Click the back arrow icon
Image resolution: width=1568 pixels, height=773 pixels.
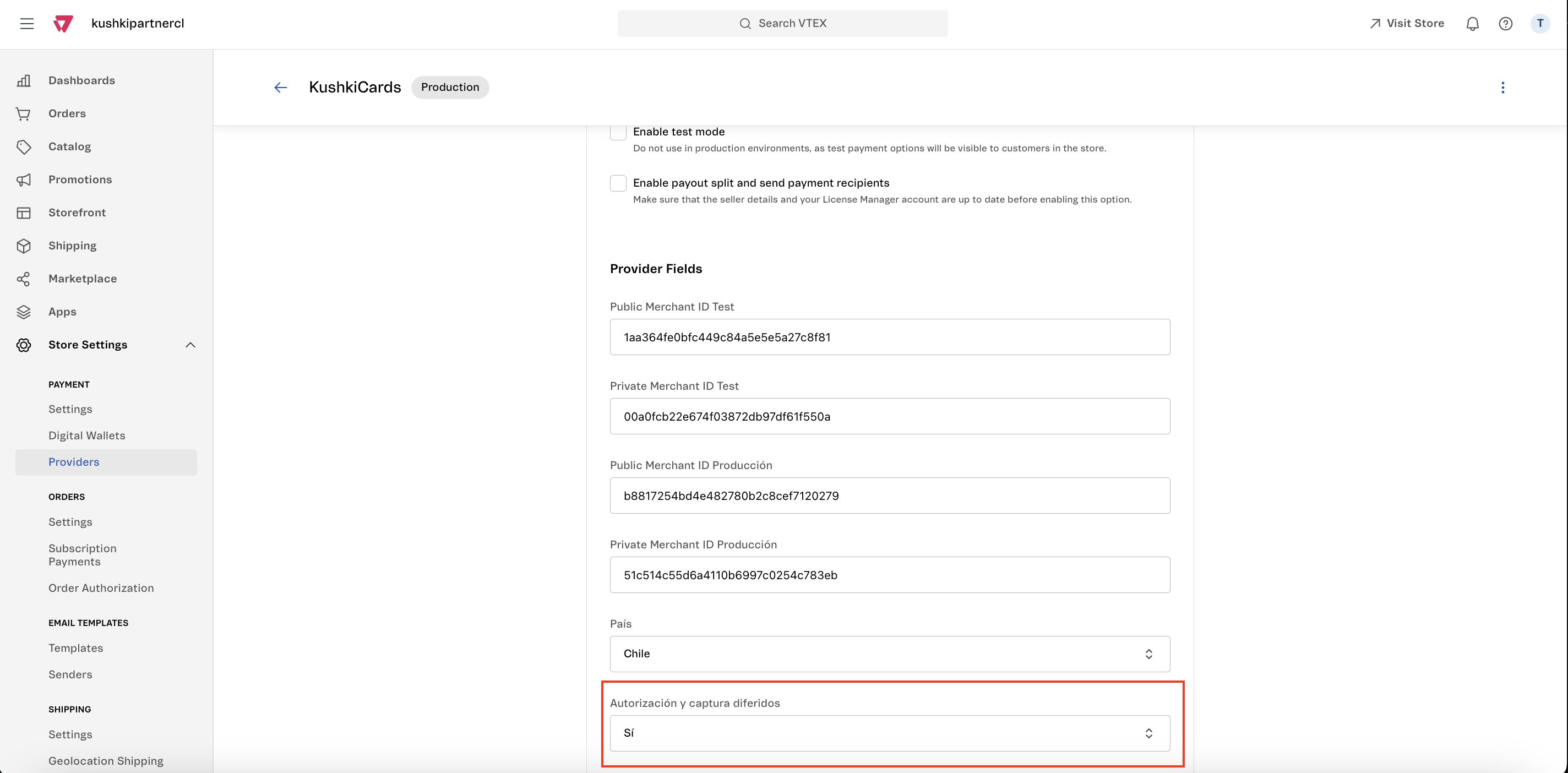point(280,87)
